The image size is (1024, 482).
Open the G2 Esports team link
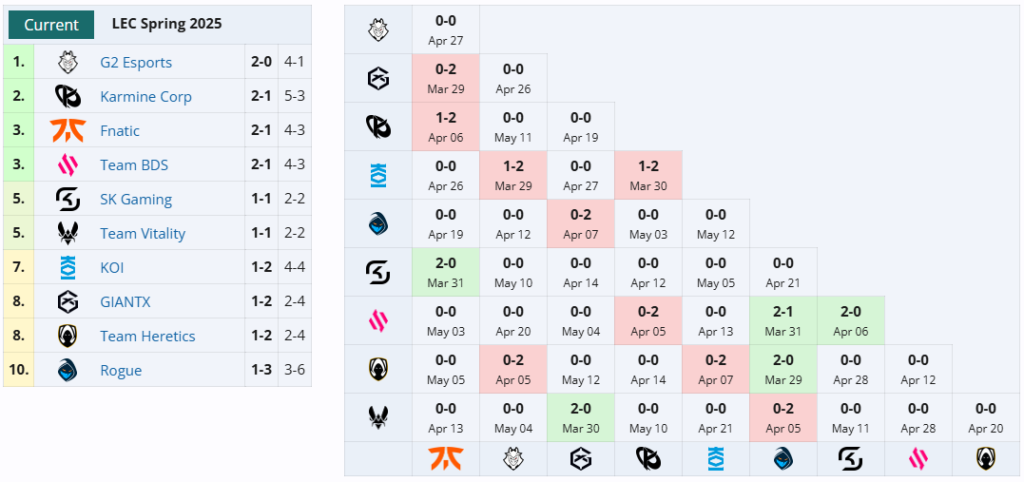pos(136,63)
